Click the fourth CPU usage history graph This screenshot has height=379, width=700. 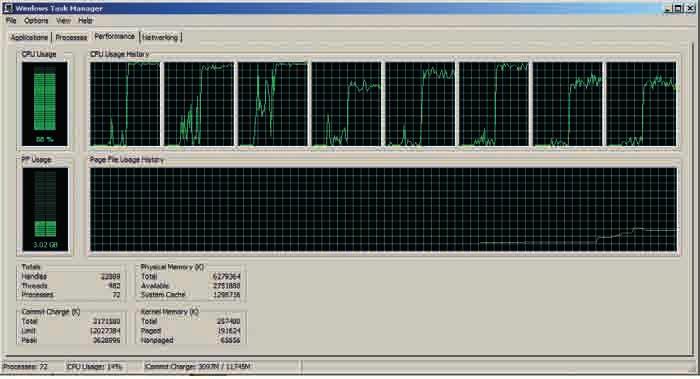(346, 104)
